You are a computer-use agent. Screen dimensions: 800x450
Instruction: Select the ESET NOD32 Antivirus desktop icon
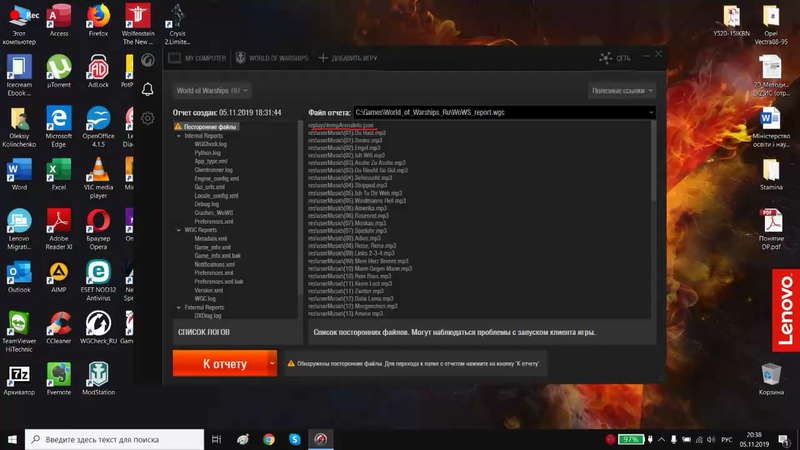[98, 280]
